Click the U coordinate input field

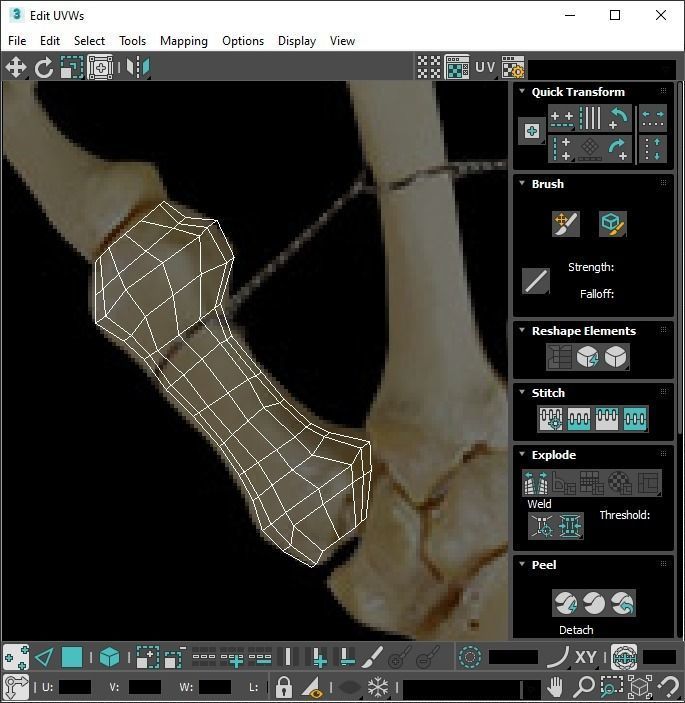coord(75,687)
